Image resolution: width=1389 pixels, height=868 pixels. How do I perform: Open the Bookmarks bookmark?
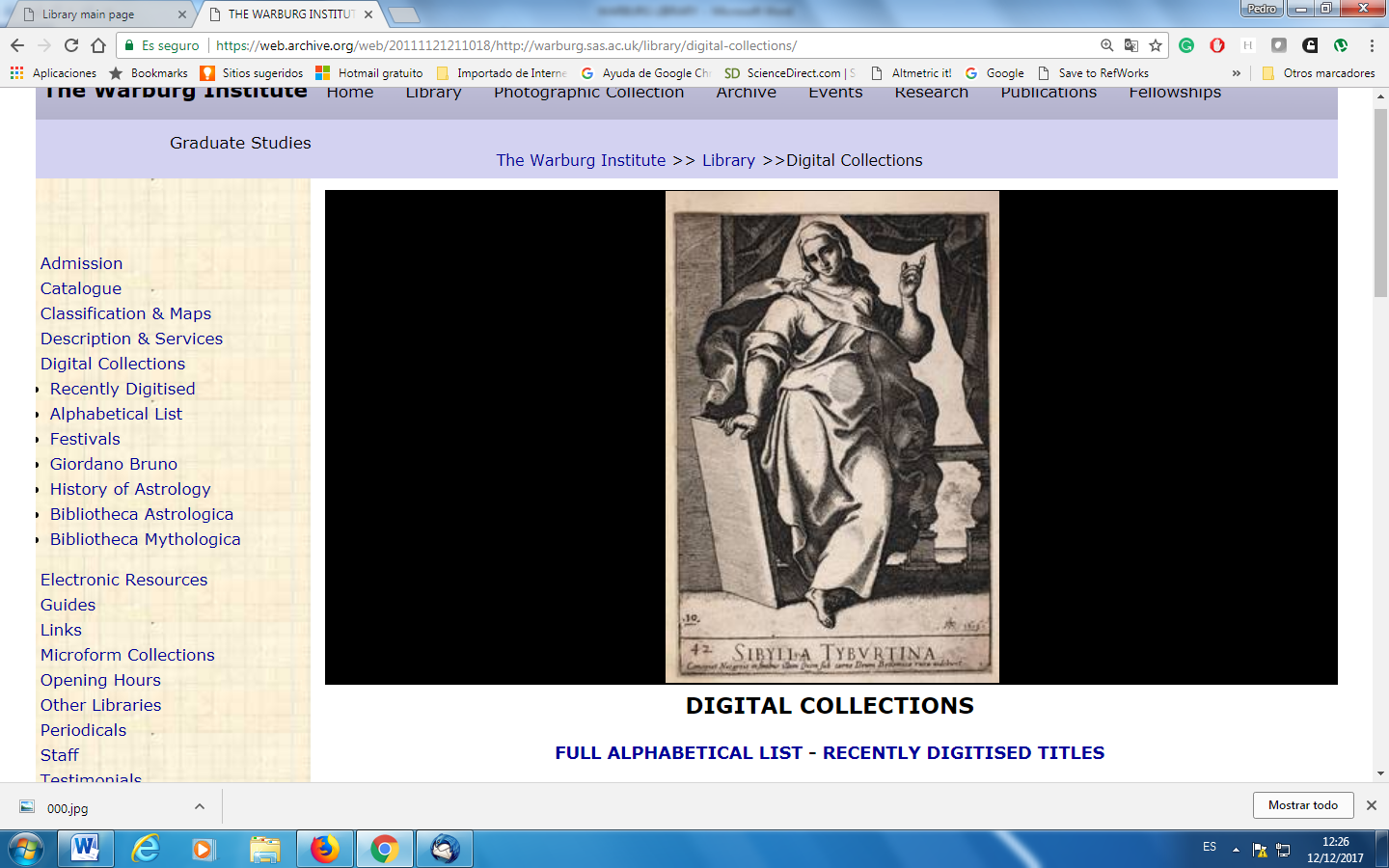[x=150, y=73]
